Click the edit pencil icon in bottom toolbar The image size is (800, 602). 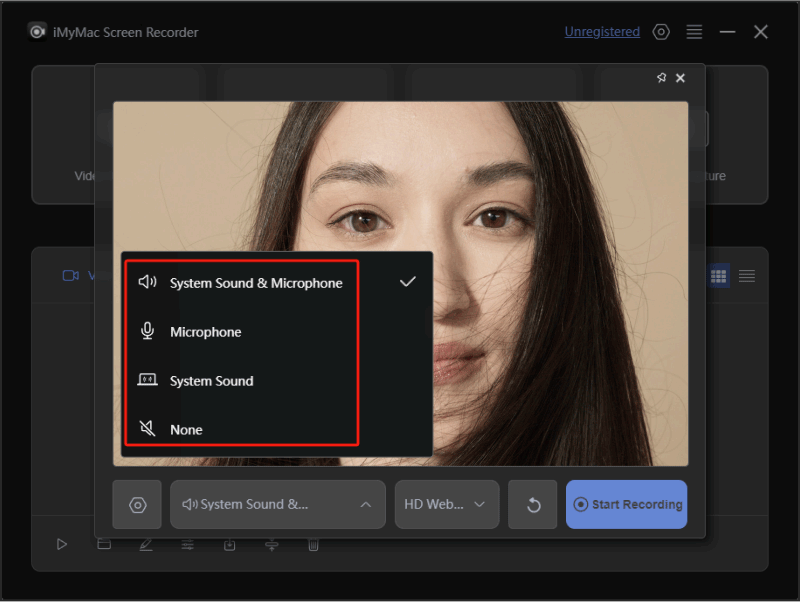point(146,545)
